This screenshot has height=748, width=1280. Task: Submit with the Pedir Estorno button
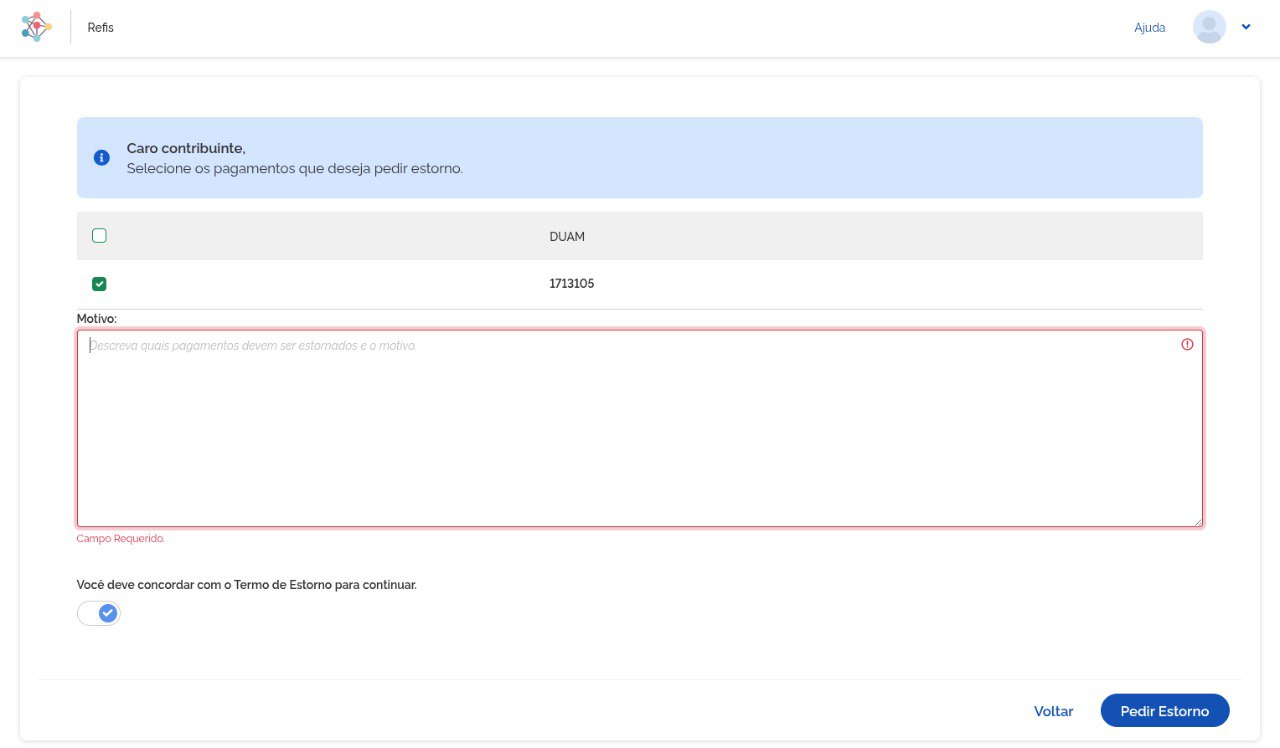point(1165,711)
